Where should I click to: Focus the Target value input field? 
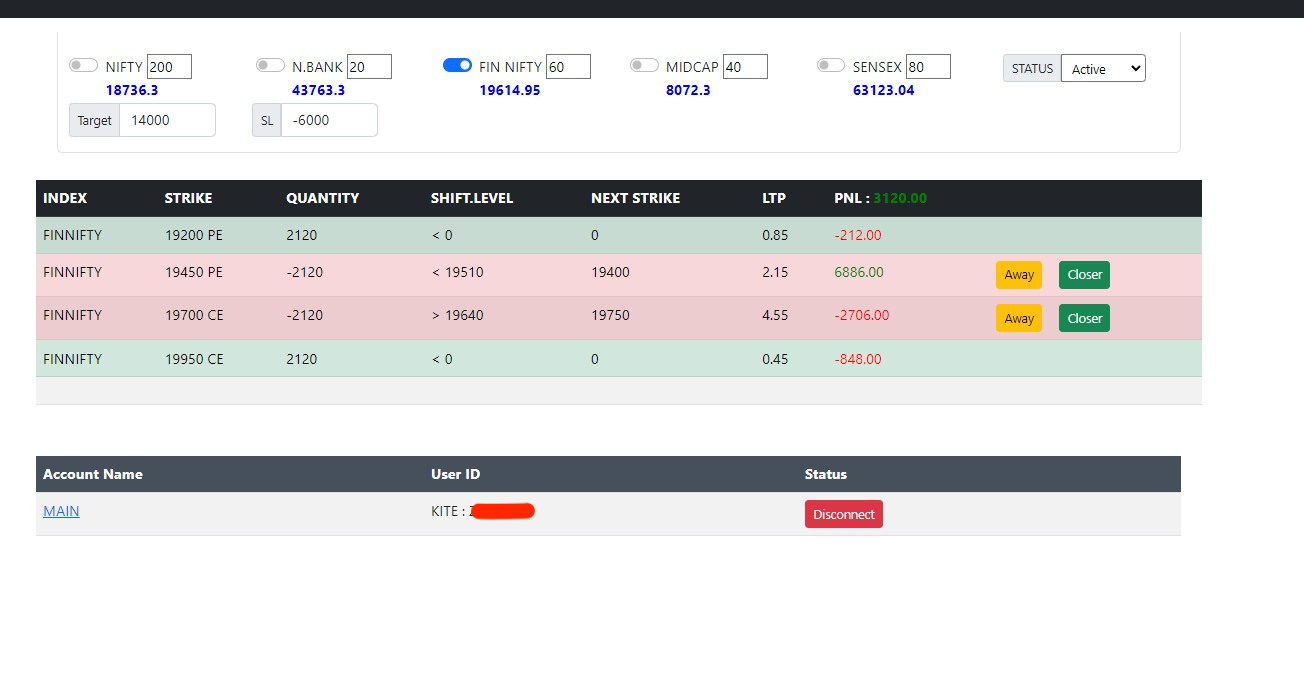coord(166,120)
